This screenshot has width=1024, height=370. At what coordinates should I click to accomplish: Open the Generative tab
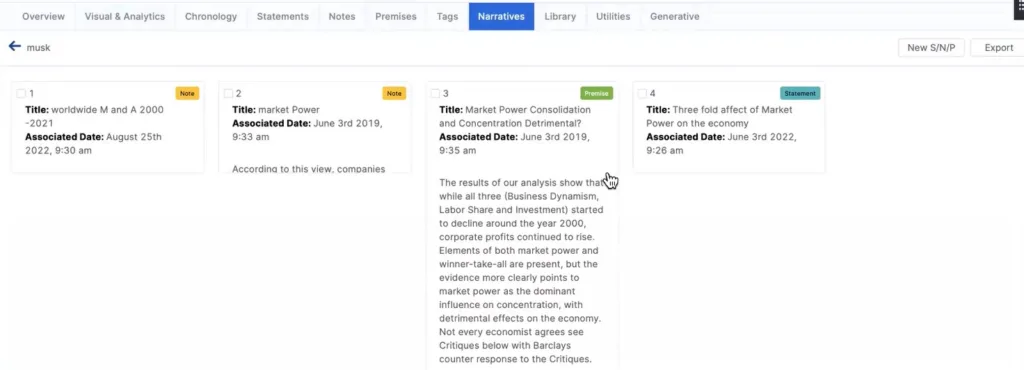pos(675,16)
